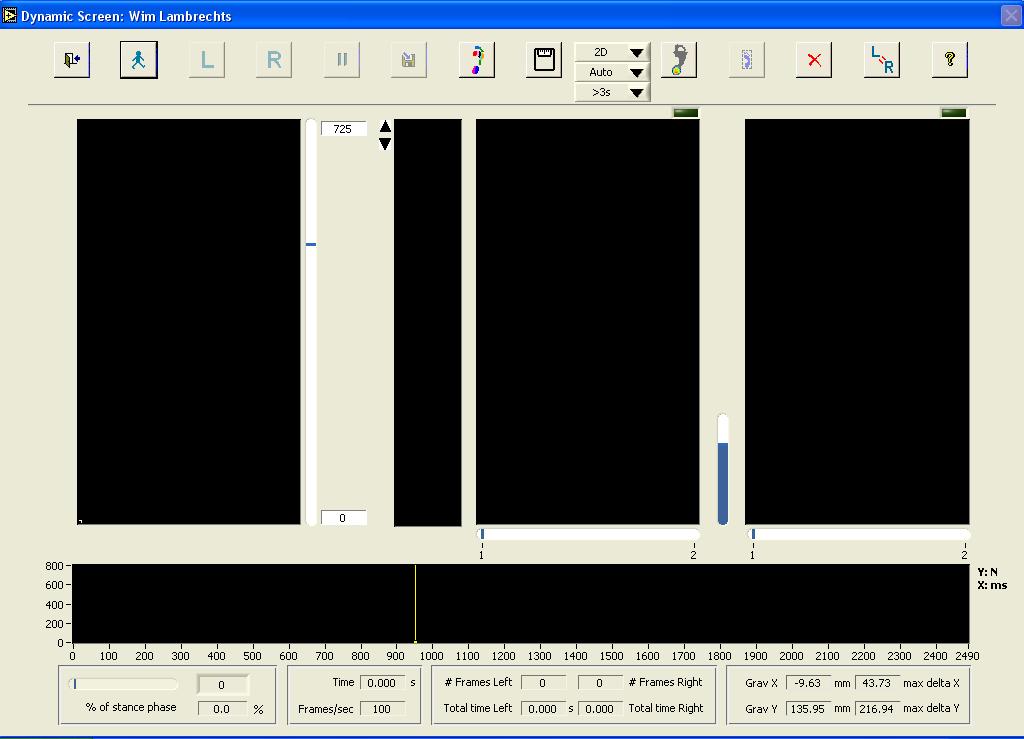This screenshot has width=1024, height=739.
Task: Click the 'Y: N' axis label
Action: pos(987,572)
